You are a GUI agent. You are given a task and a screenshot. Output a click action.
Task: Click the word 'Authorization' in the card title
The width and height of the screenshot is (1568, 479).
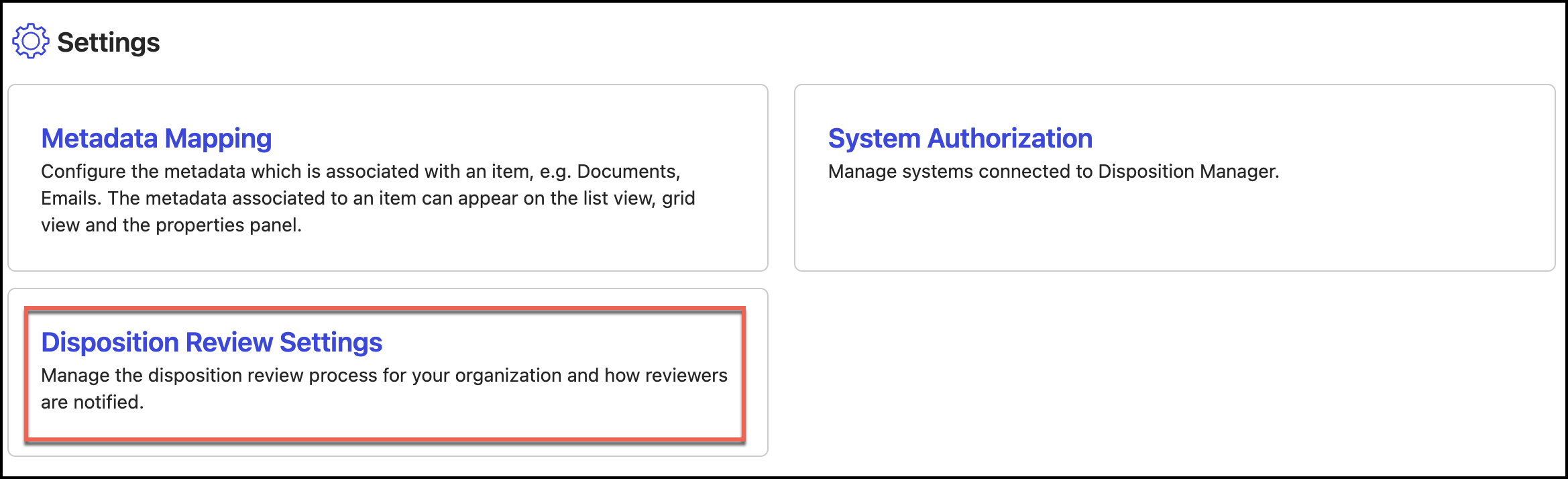(x=1010, y=138)
